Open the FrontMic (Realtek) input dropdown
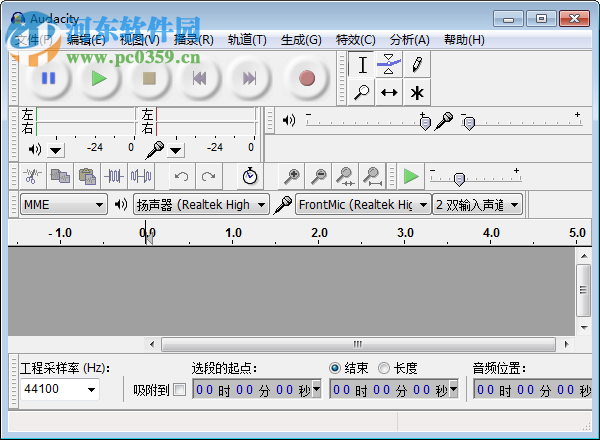 (363, 204)
